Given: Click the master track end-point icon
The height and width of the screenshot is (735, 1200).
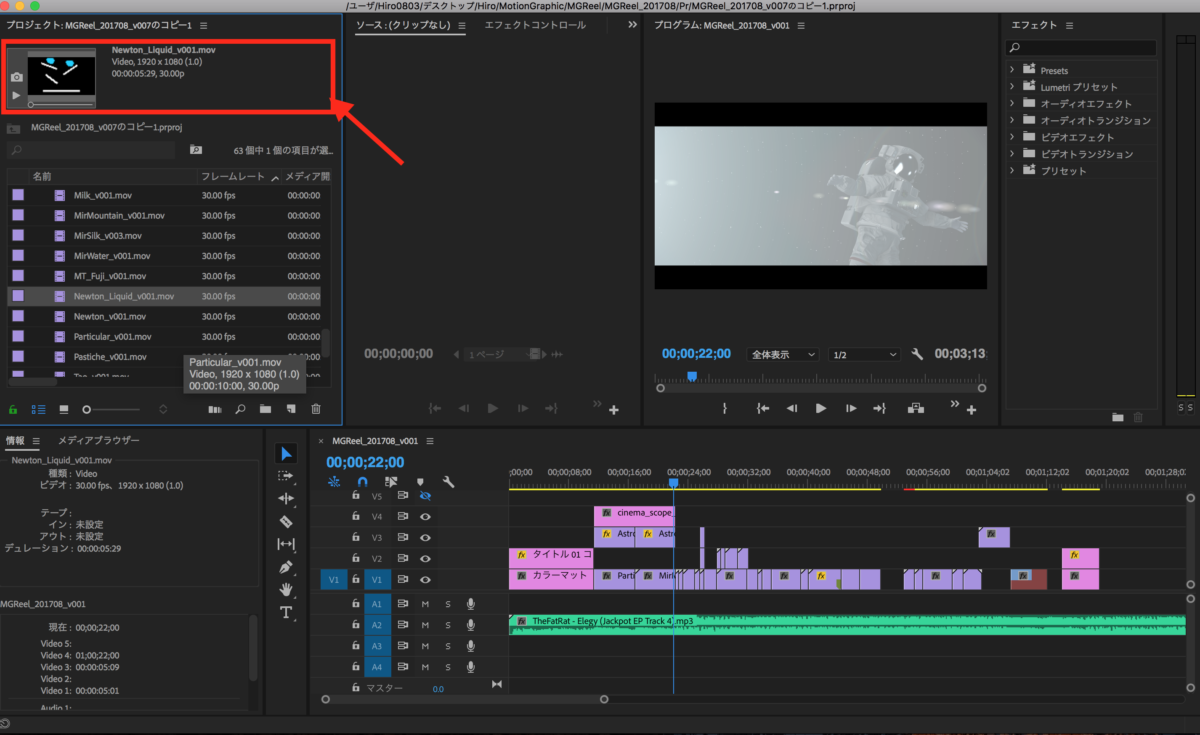Looking at the screenshot, I should click(497, 685).
